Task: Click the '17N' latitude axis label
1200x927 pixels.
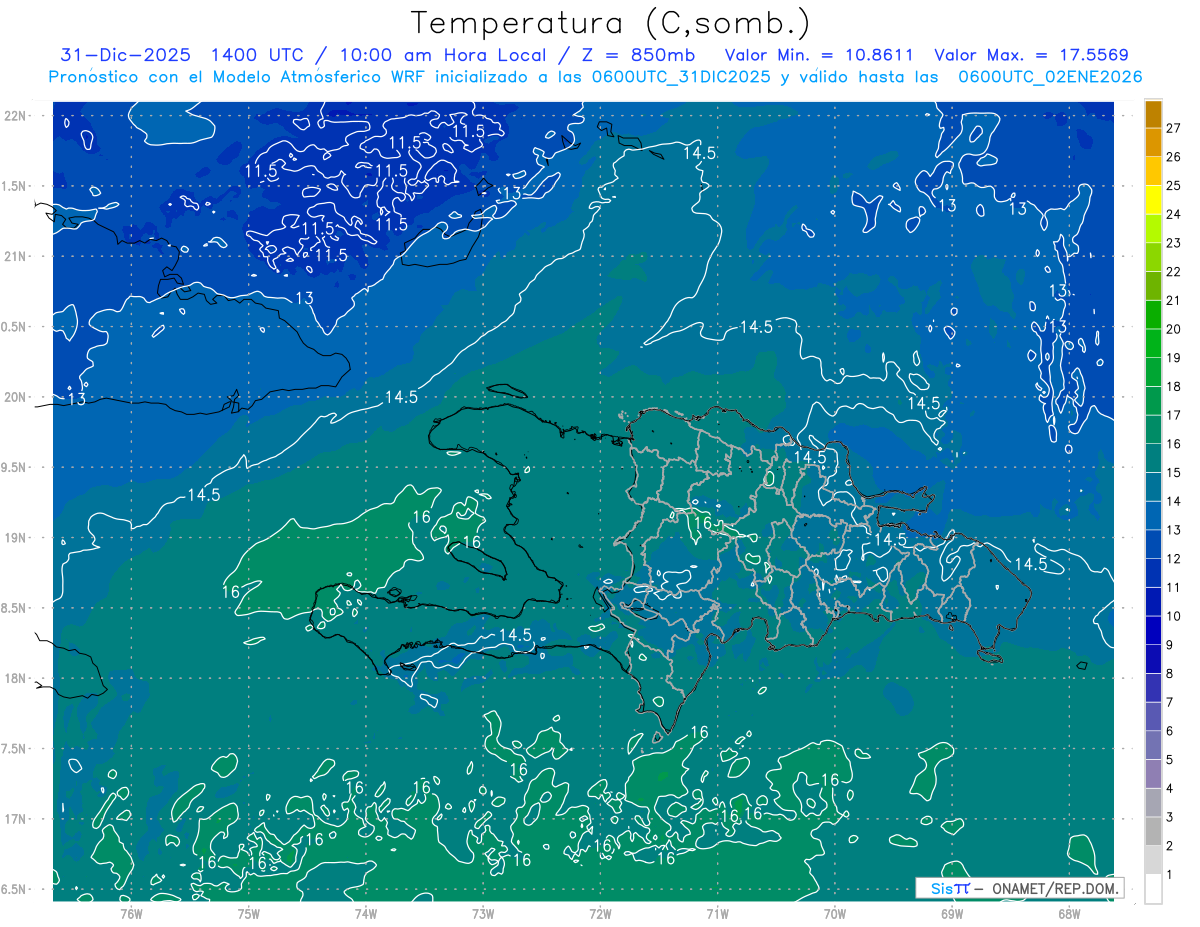Action: click(x=15, y=819)
